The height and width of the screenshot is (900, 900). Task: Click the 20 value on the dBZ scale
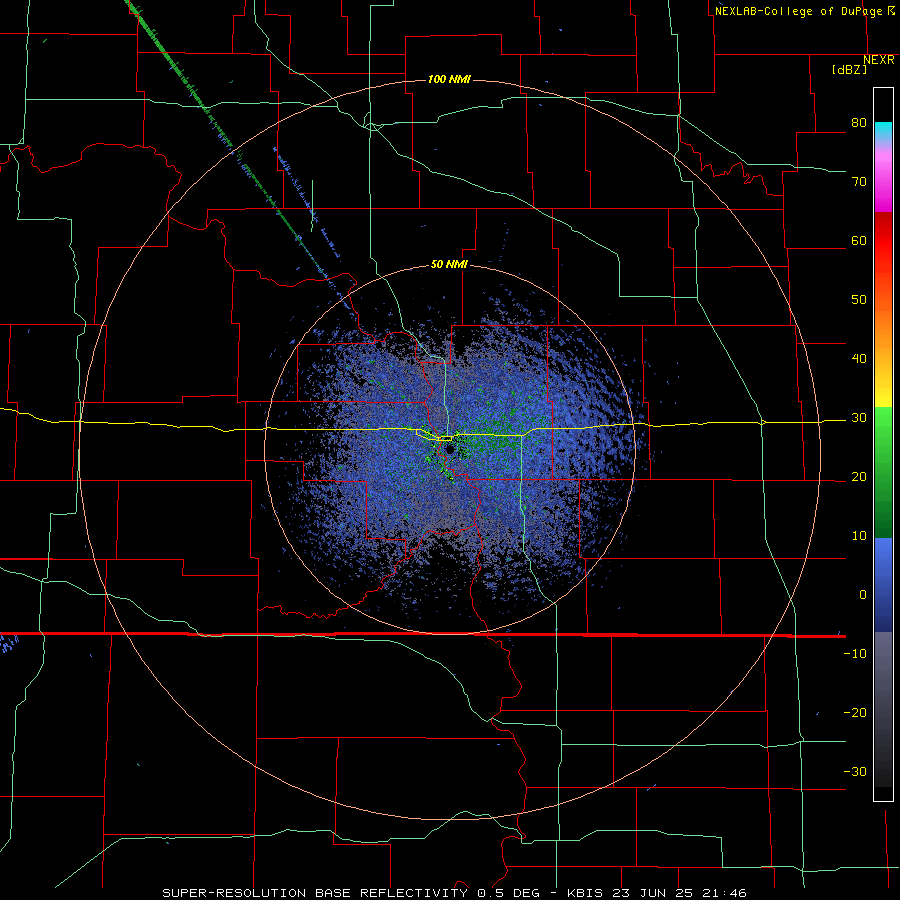tap(859, 477)
